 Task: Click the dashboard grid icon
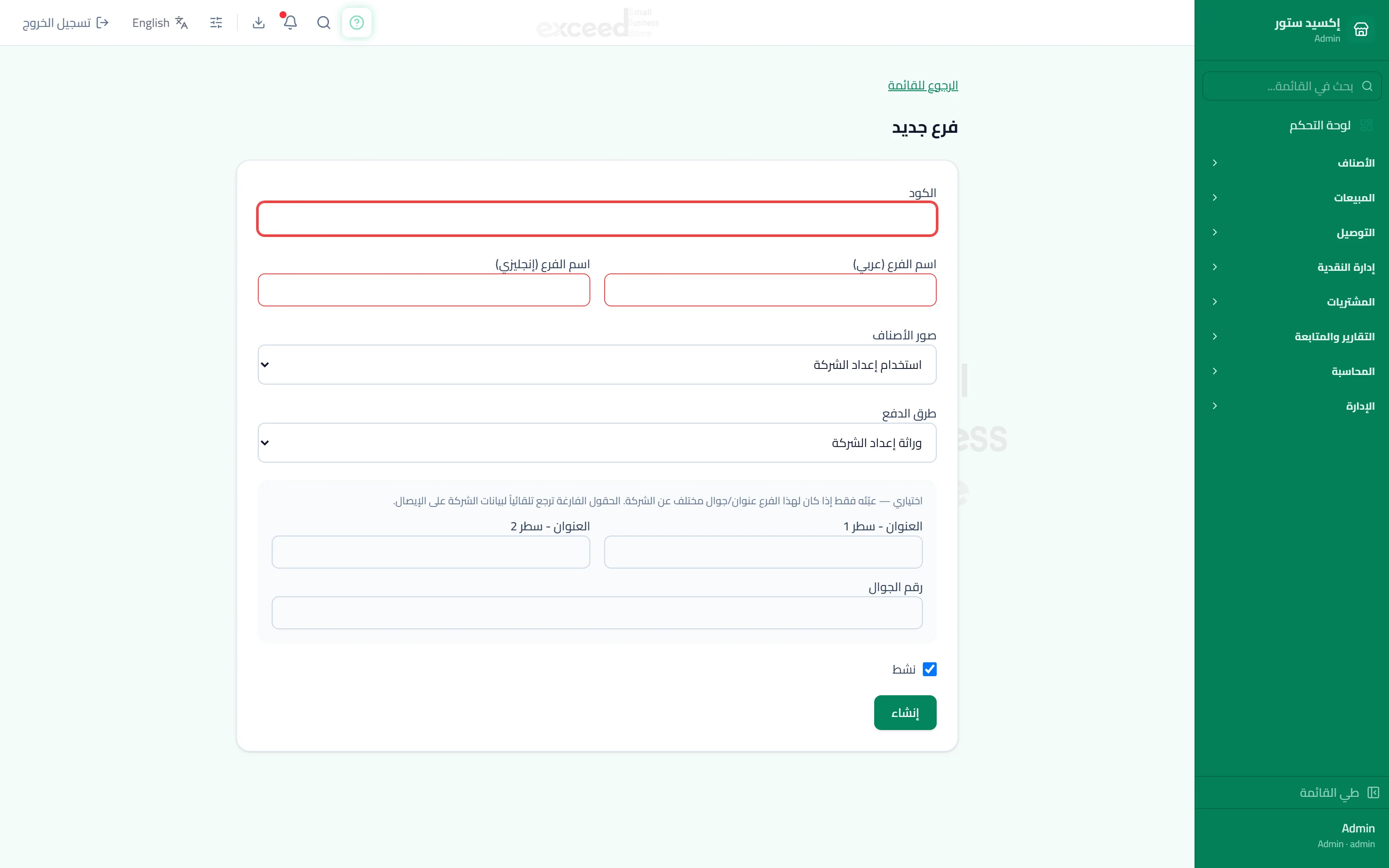[1366, 125]
